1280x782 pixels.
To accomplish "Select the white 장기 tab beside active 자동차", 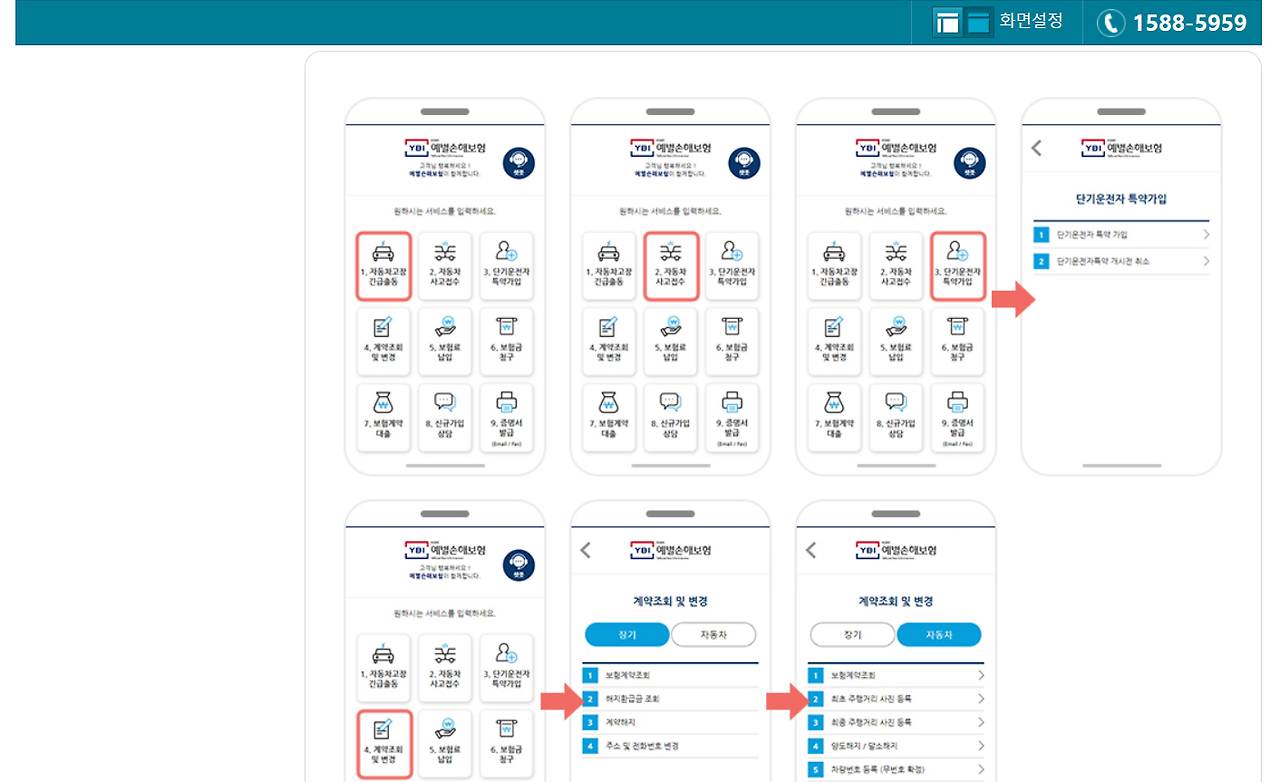I will [x=852, y=634].
